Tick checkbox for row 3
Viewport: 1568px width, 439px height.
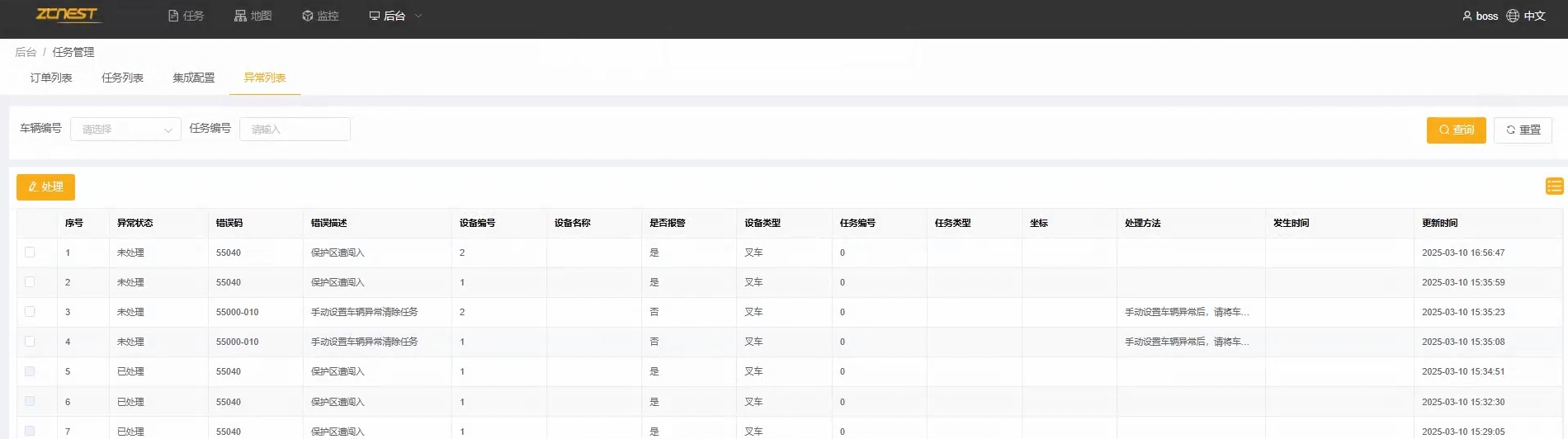pos(30,312)
